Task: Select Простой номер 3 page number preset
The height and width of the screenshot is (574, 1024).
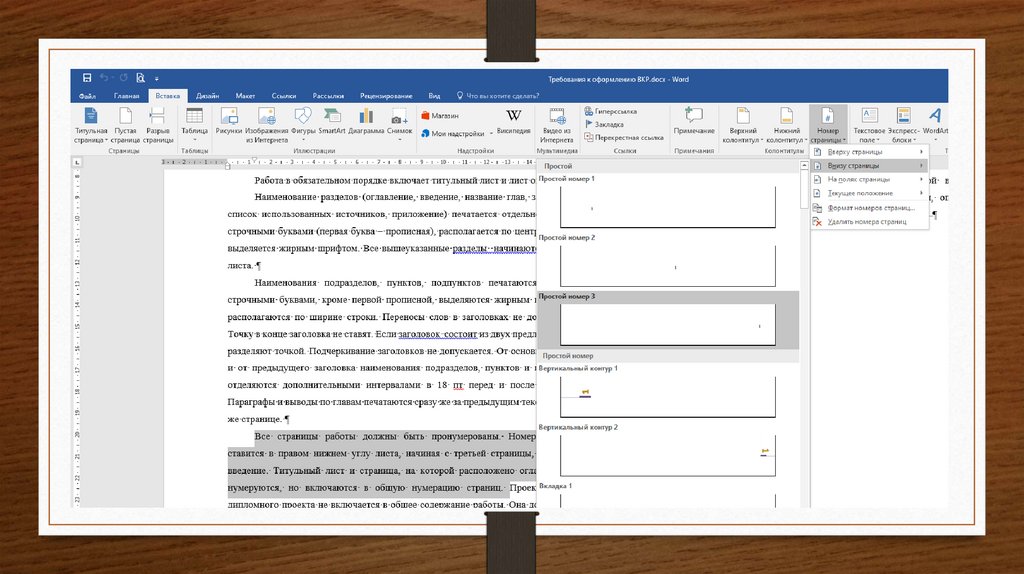Action: click(x=667, y=320)
